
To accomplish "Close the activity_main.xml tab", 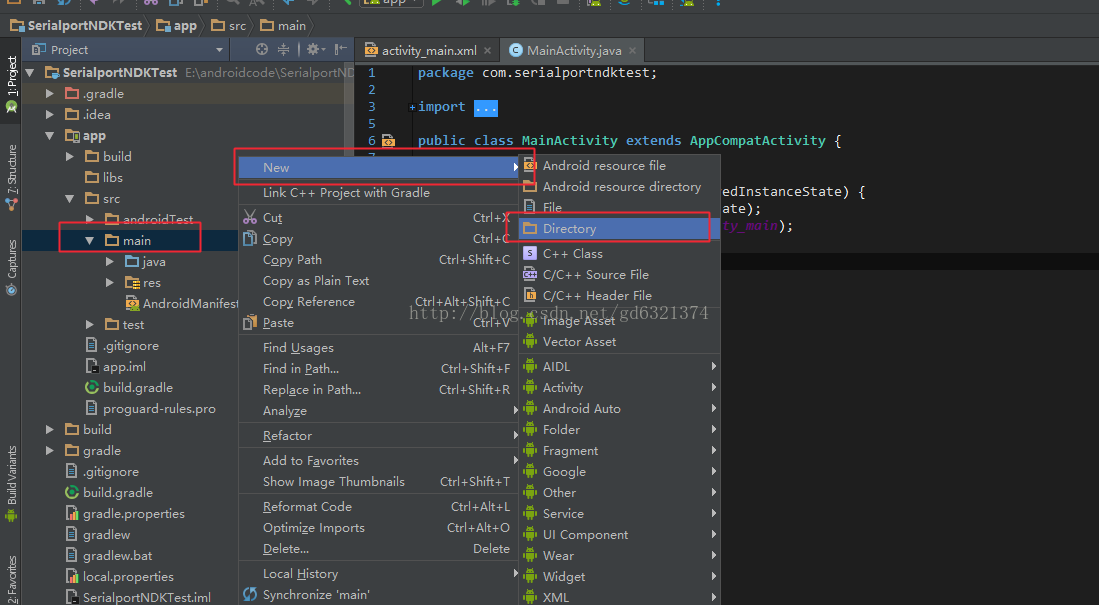I will 487,50.
